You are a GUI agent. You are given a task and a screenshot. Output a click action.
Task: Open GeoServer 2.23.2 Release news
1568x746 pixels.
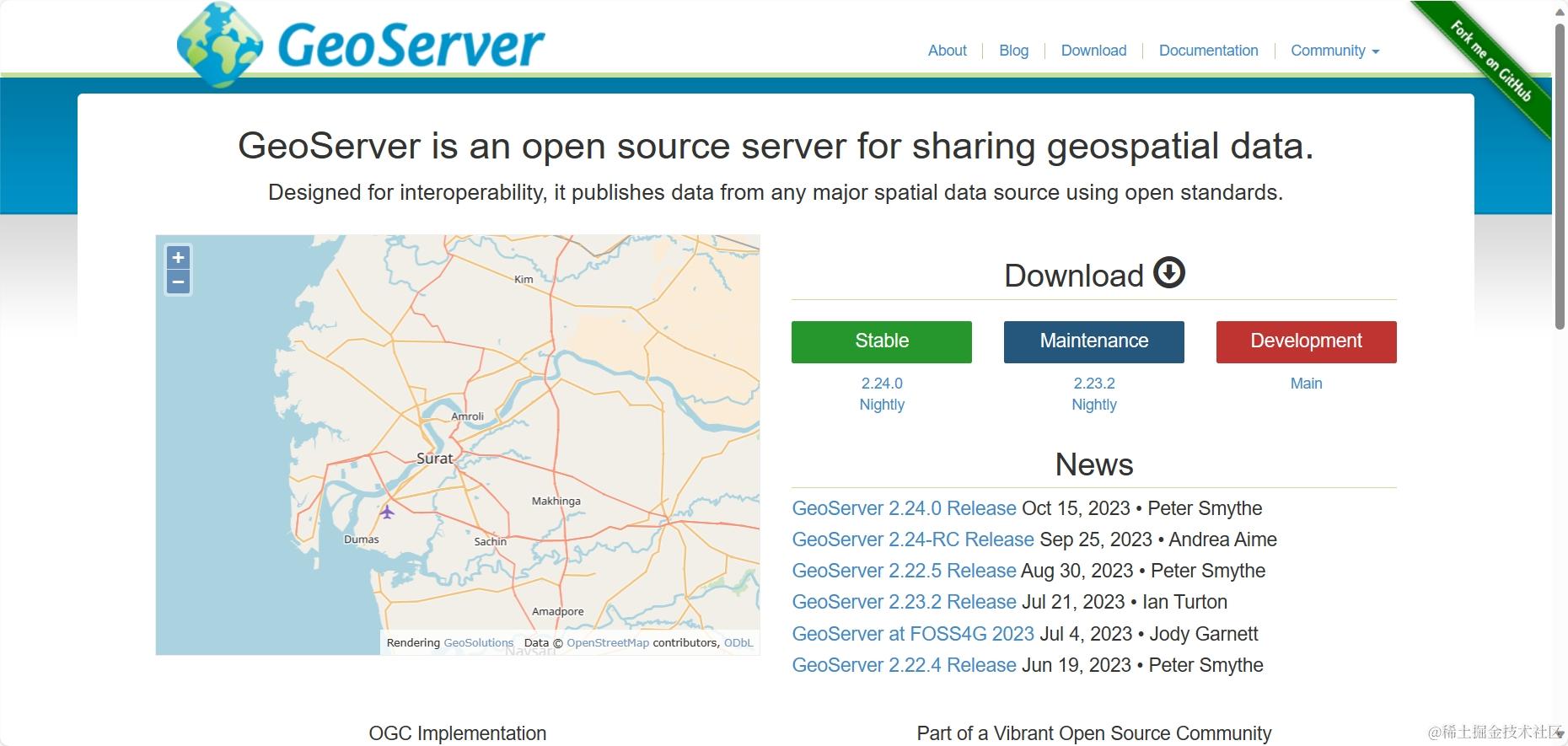tap(904, 602)
